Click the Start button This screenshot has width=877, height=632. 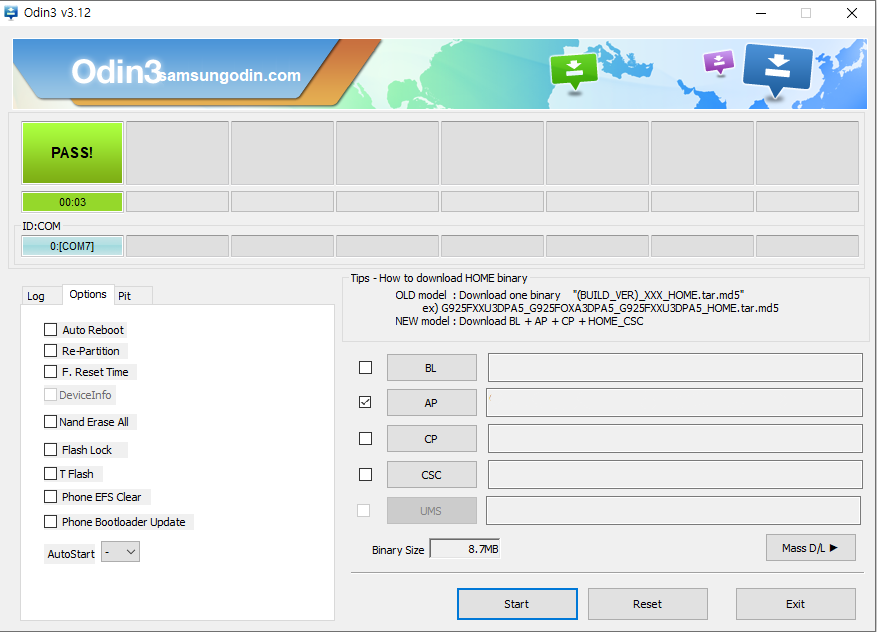pos(517,604)
